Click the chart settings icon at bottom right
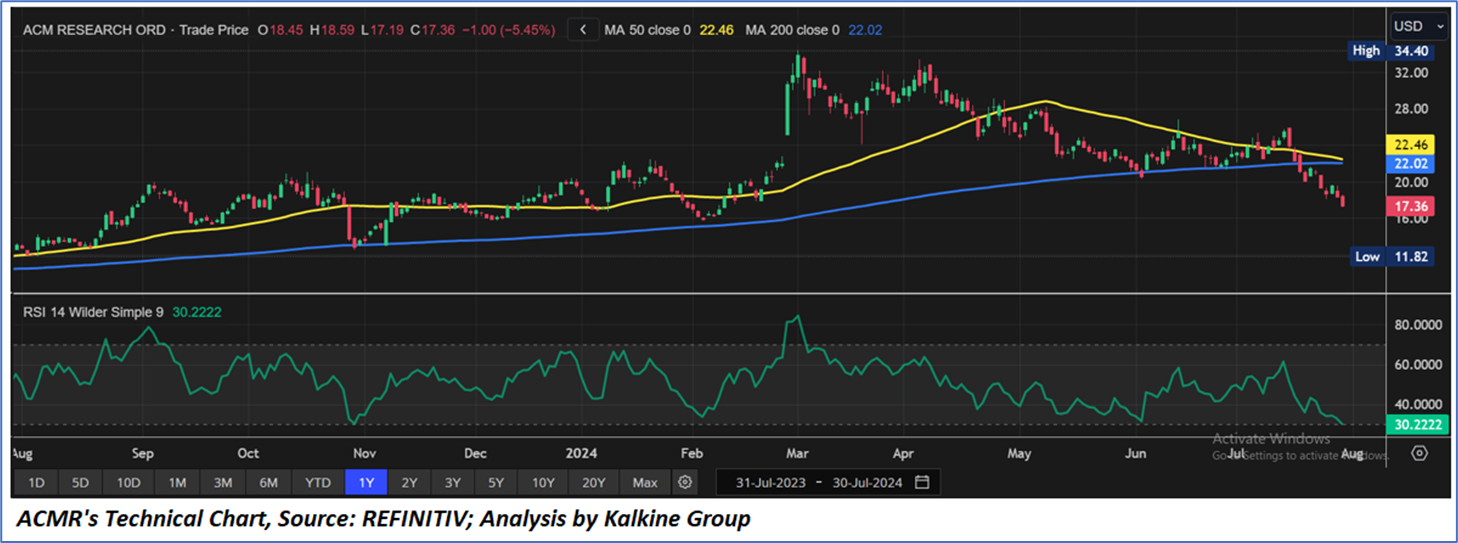This screenshot has width=1458, height=543. coord(1419,453)
